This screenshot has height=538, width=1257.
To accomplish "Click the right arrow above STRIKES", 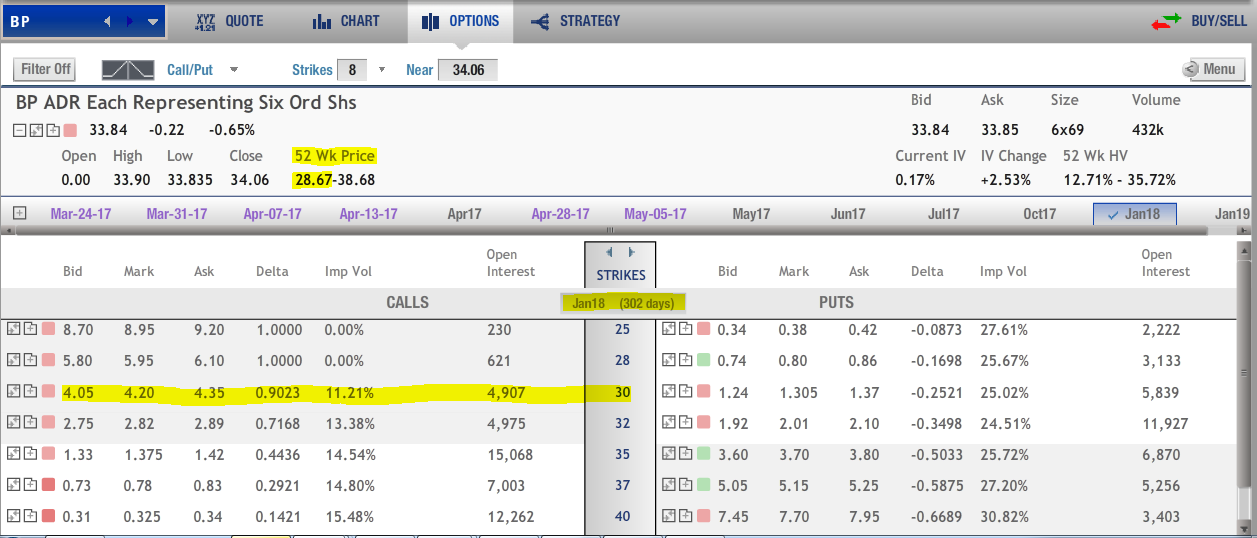I will tap(631, 253).
